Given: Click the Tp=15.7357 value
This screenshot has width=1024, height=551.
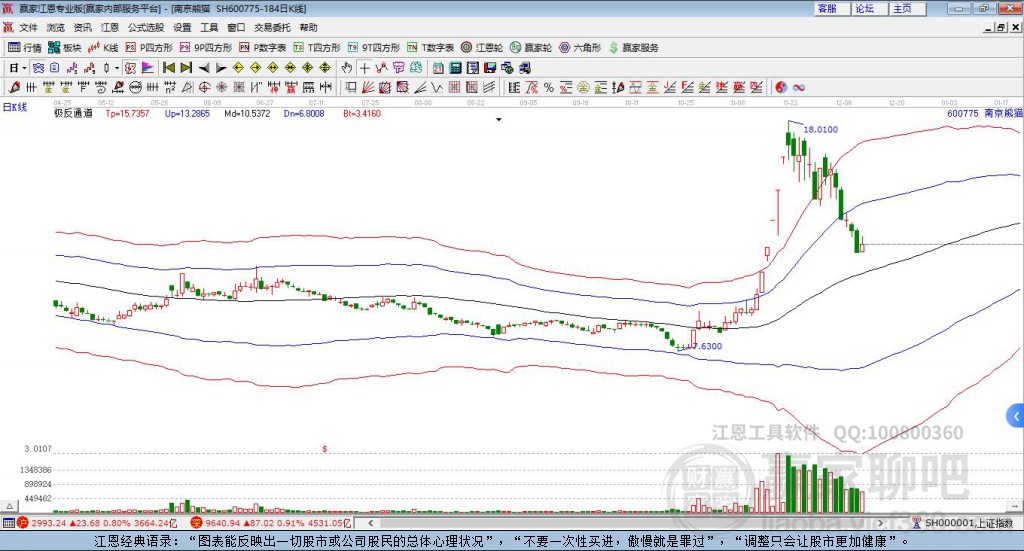Looking at the screenshot, I should 127,114.
